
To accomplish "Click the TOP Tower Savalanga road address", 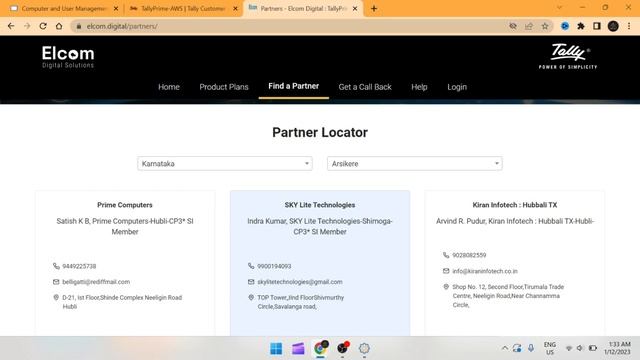I will click(301, 302).
